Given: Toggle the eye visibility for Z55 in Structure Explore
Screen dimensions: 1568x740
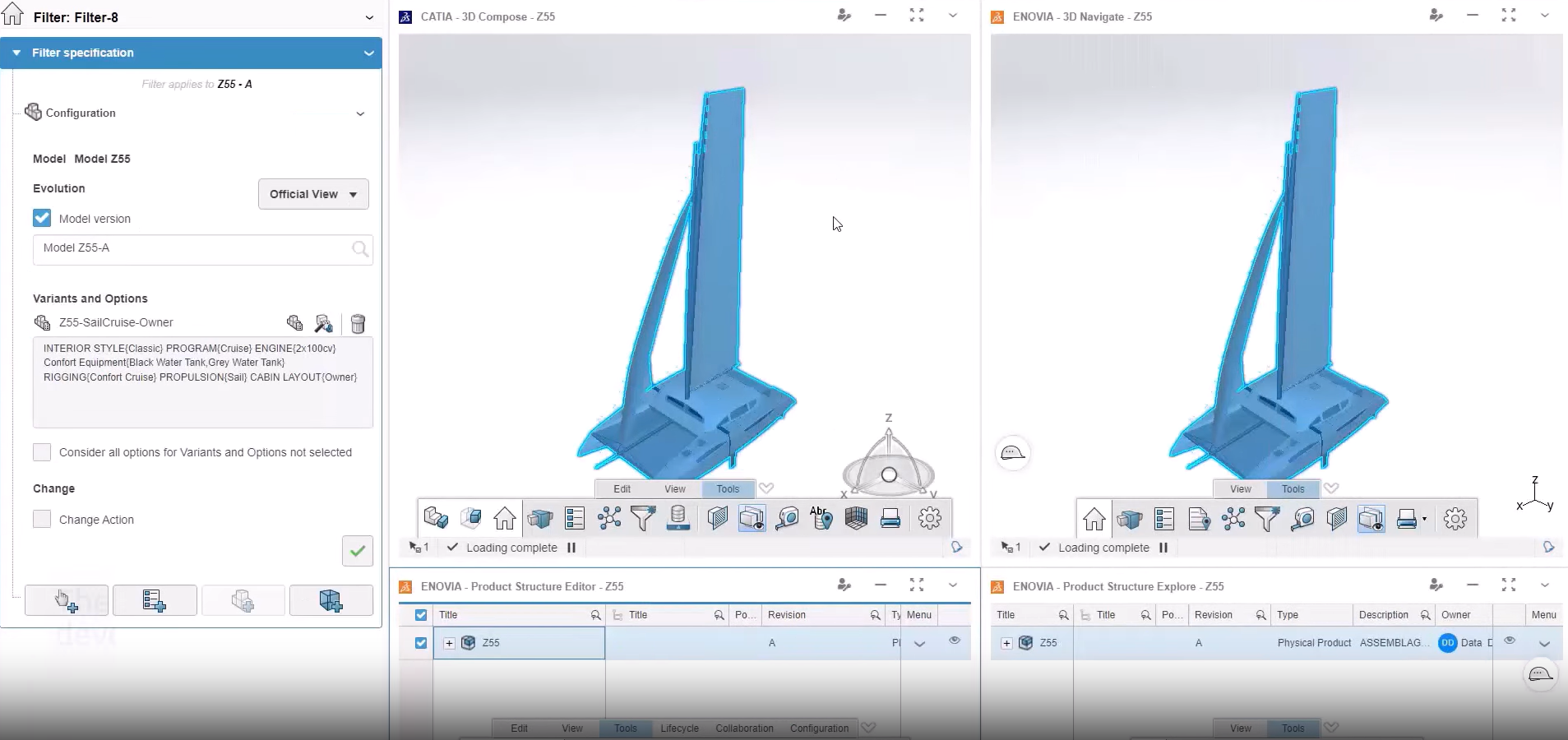Looking at the screenshot, I should [x=1510, y=641].
